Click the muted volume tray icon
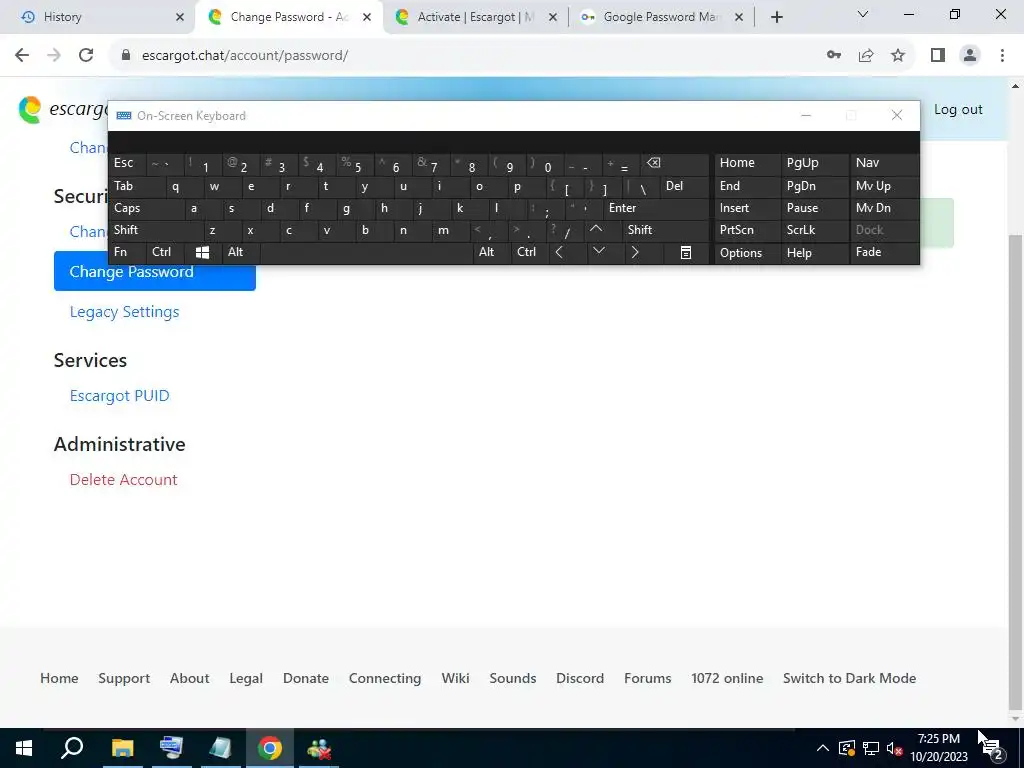This screenshot has width=1024, height=768. pyautogui.click(x=895, y=748)
